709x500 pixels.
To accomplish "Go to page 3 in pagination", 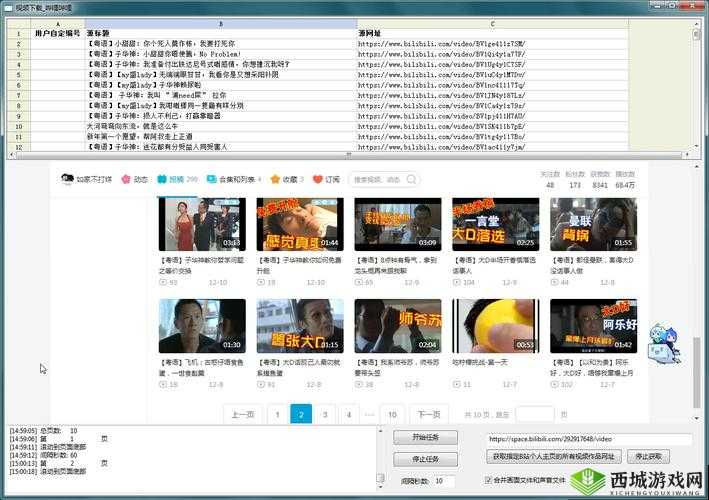I will pyautogui.click(x=324, y=414).
